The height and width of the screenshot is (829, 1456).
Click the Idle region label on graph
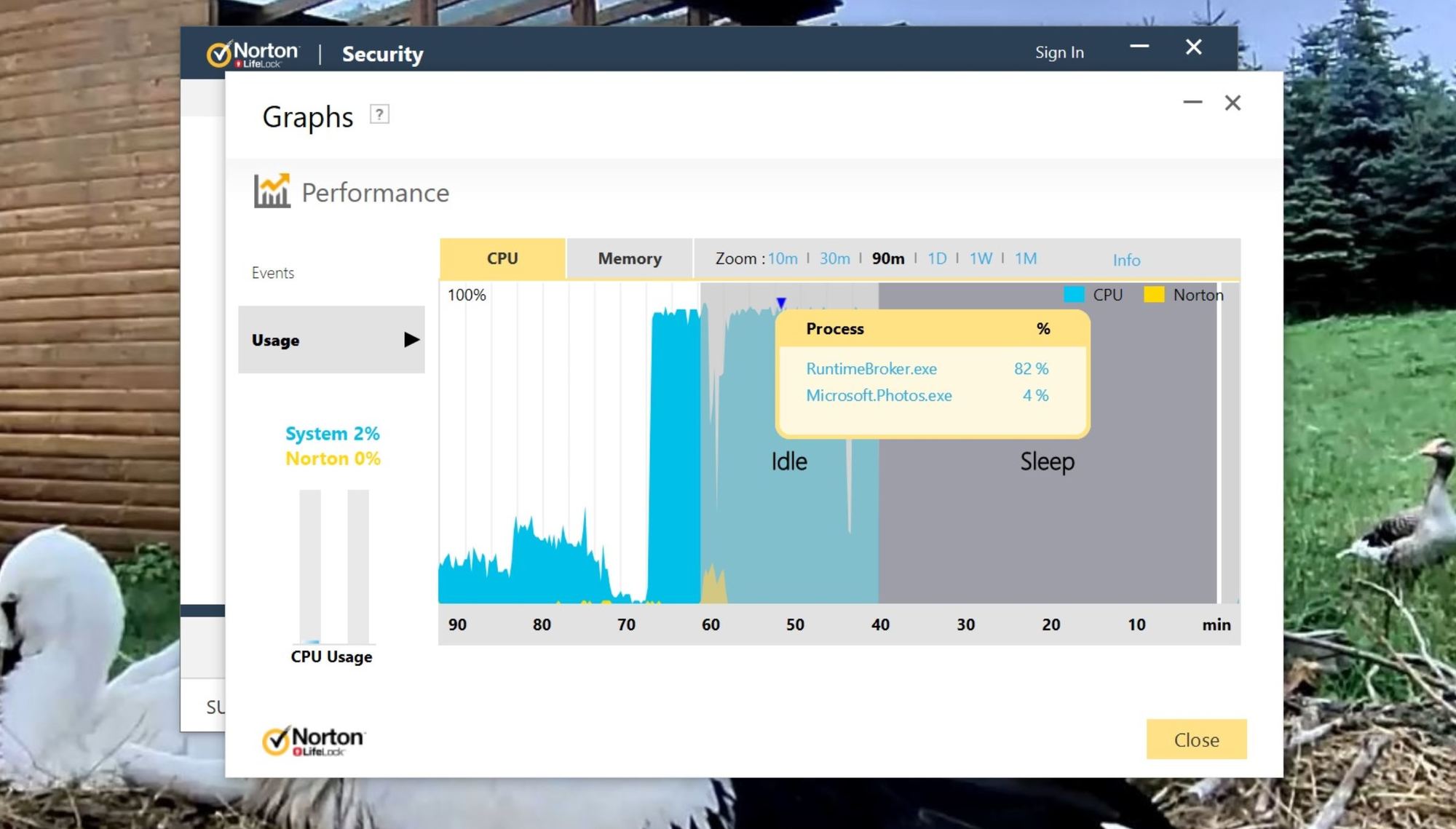point(789,461)
